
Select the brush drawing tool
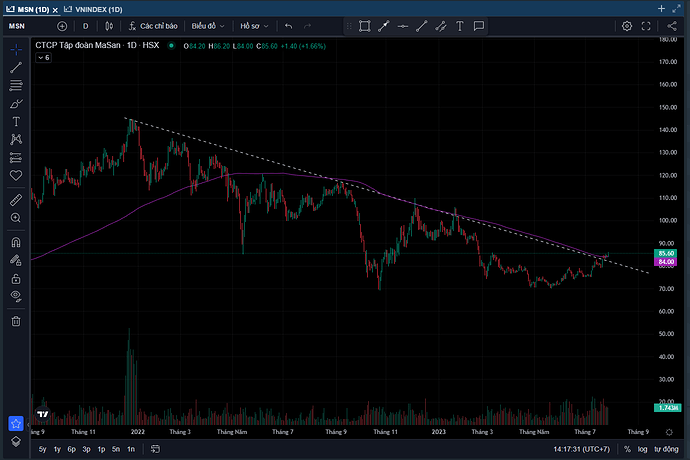tap(16, 104)
